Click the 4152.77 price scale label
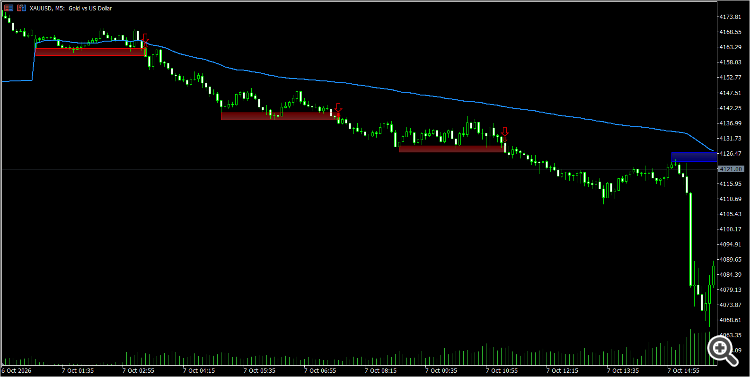This screenshot has width=750, height=377. pyautogui.click(x=730, y=78)
